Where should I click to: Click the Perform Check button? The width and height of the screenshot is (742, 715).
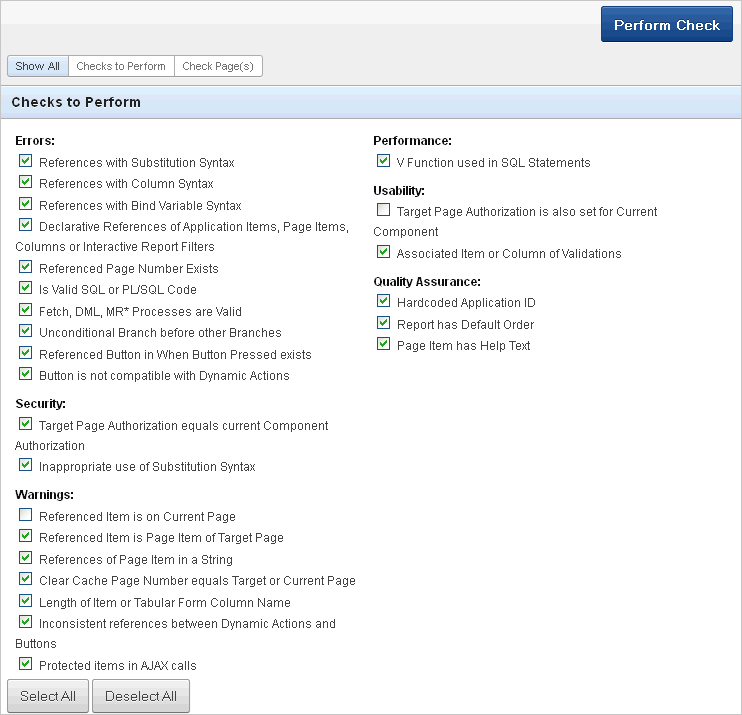[x=667, y=24]
